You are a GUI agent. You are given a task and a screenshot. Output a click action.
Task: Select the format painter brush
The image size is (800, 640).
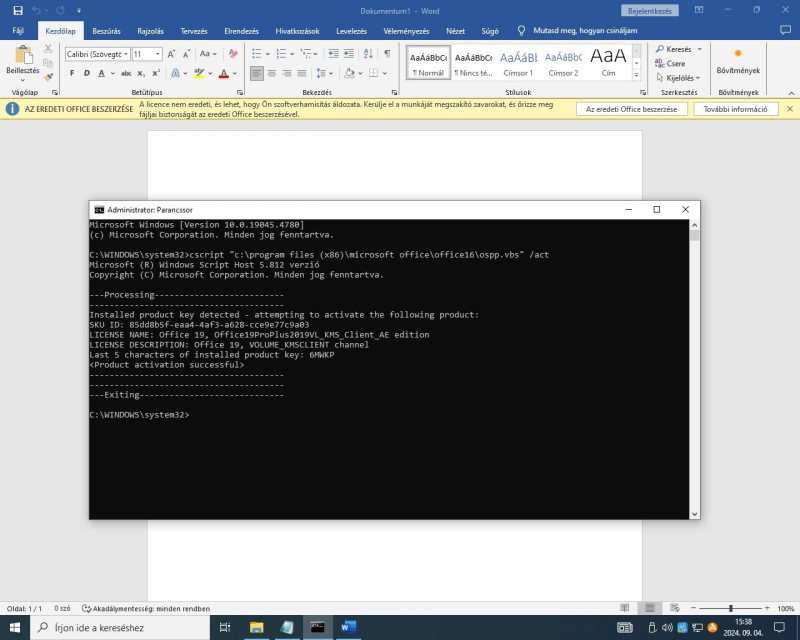pos(48,77)
